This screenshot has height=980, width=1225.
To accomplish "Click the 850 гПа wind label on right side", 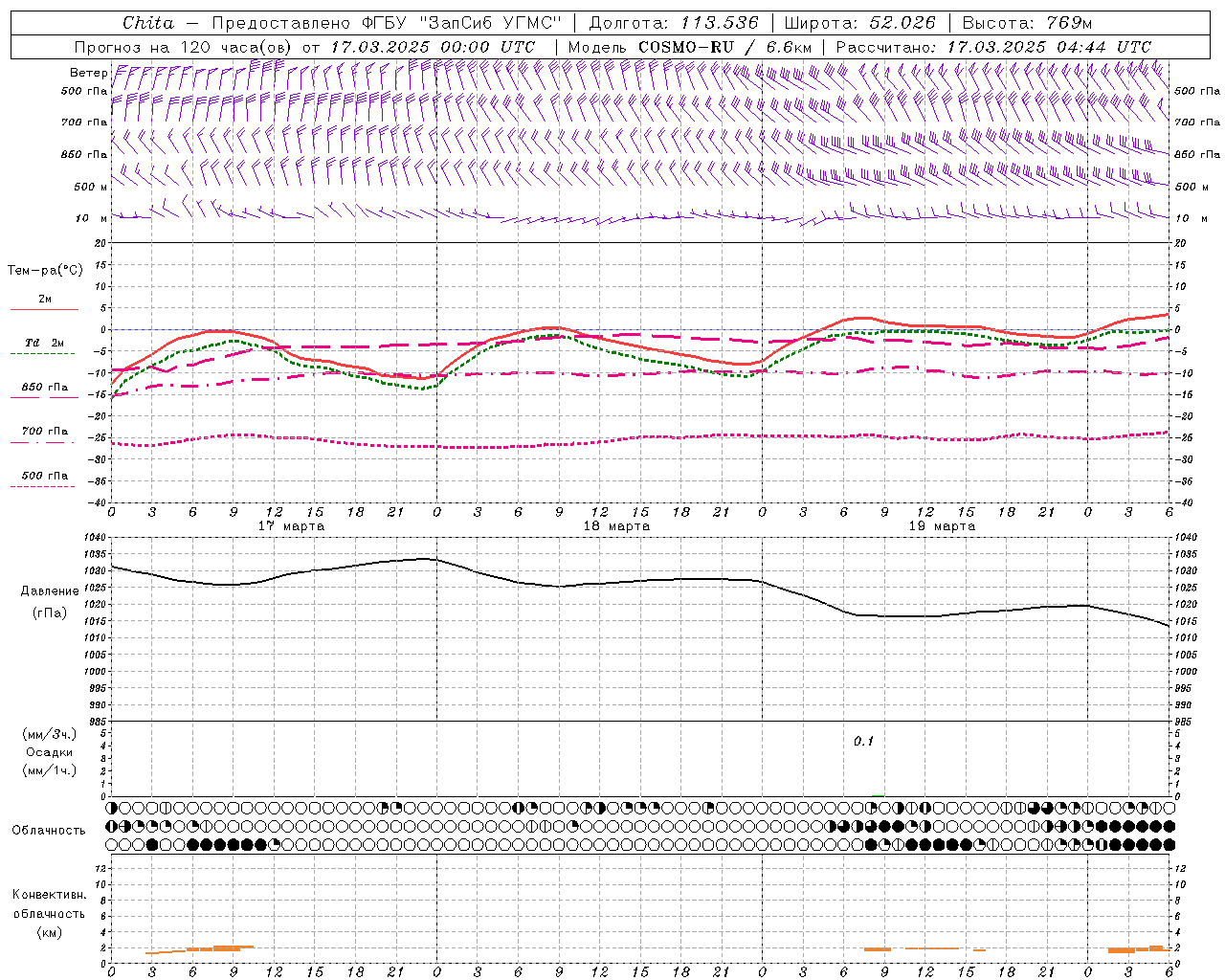I will tap(1197, 155).
